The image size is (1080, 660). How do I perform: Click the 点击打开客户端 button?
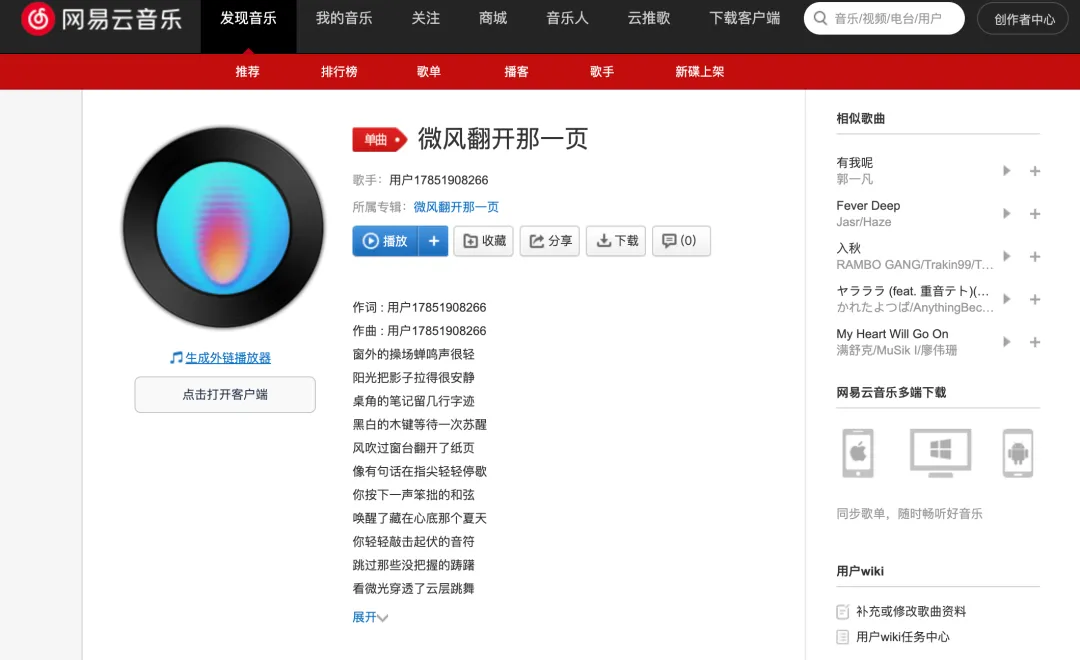[225, 395]
